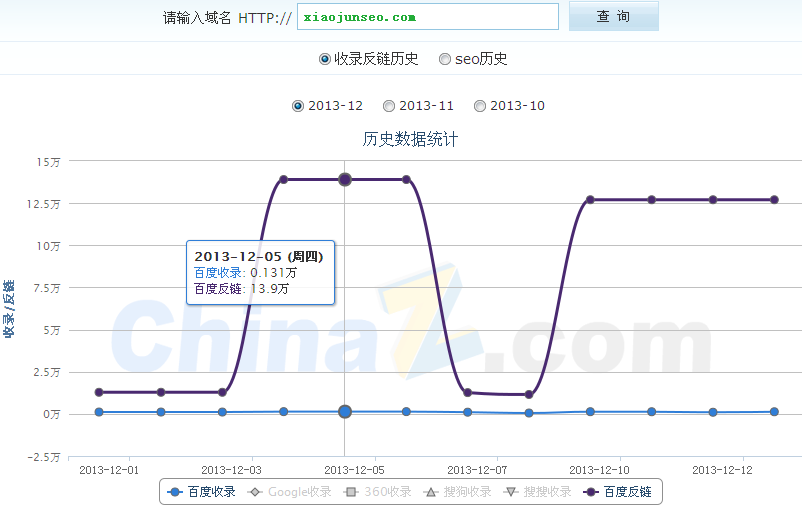Click the 百度反链 data point above 2013-12-10
This screenshot has height=507, width=802.
point(590,200)
